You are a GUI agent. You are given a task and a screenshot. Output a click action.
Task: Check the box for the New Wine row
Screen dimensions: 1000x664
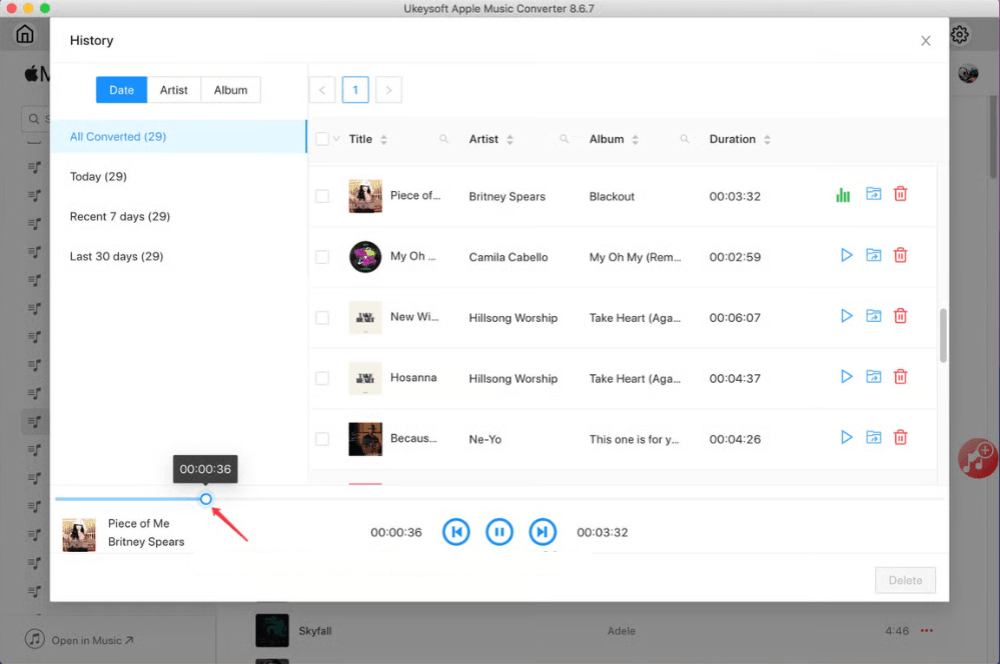click(322, 318)
